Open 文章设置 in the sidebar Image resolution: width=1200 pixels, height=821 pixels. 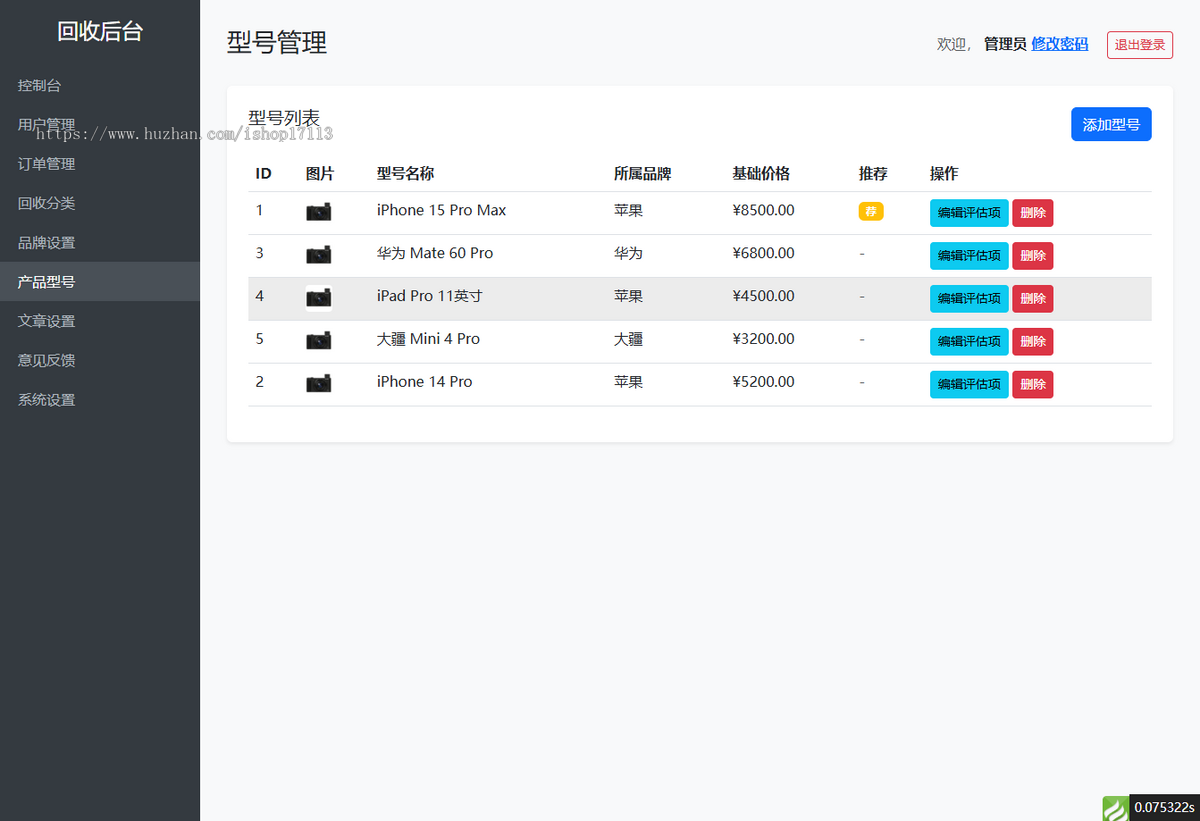tap(100, 321)
